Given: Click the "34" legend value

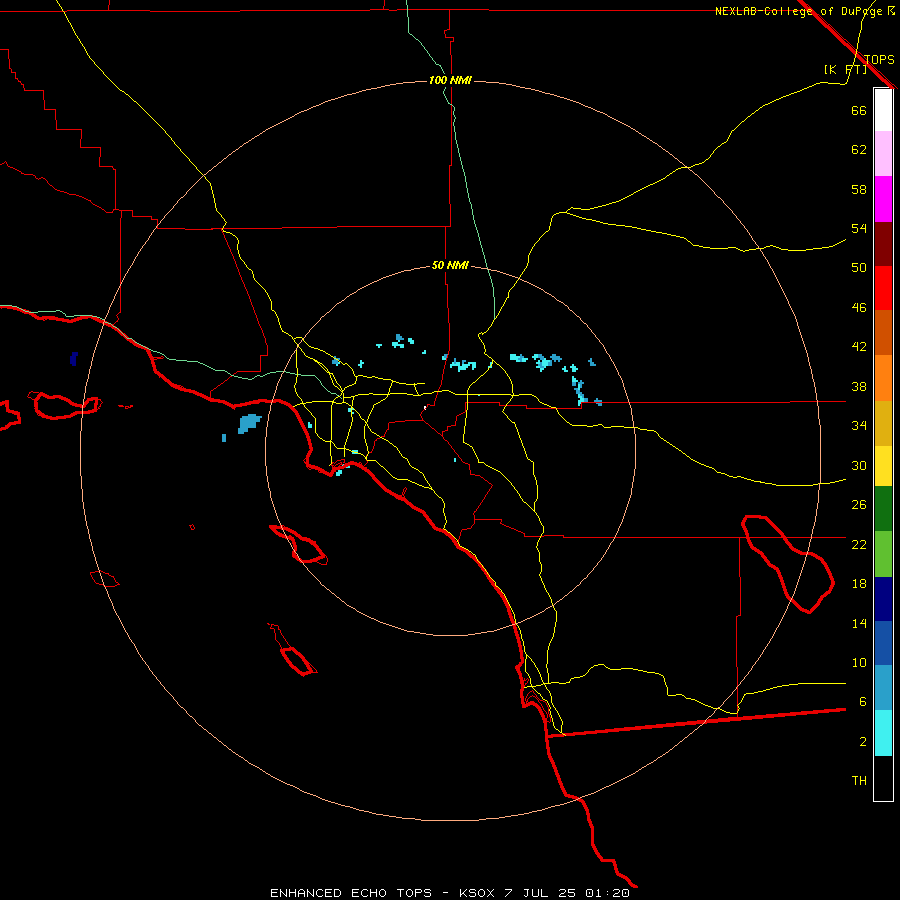Looking at the screenshot, I should (x=859, y=426).
